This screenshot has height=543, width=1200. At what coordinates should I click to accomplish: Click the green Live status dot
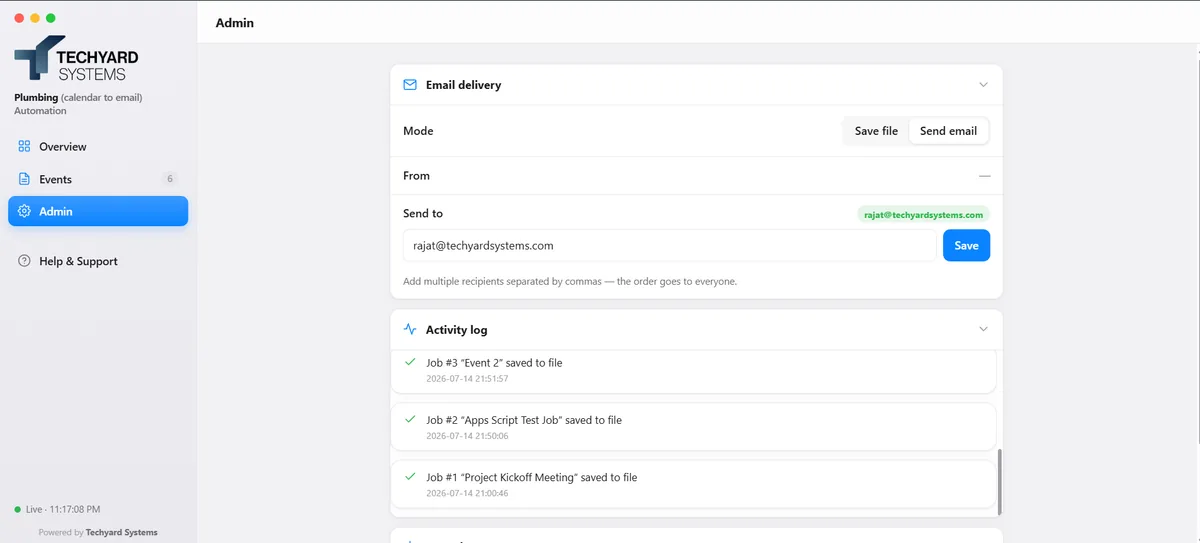coord(18,509)
